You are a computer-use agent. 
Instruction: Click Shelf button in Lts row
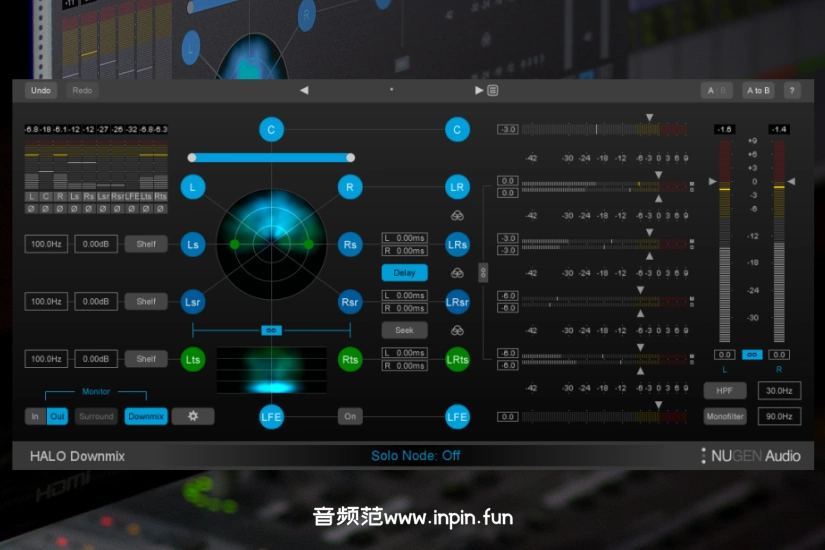point(146,359)
